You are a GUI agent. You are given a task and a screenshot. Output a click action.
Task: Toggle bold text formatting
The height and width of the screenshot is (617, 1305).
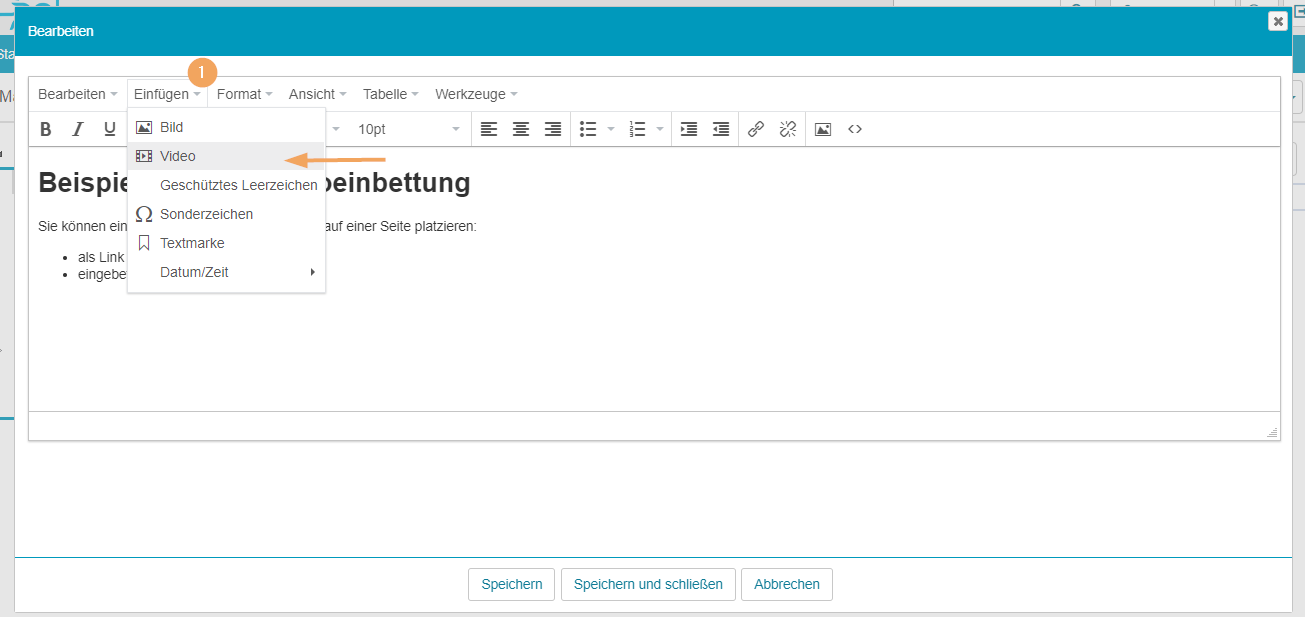[45, 129]
